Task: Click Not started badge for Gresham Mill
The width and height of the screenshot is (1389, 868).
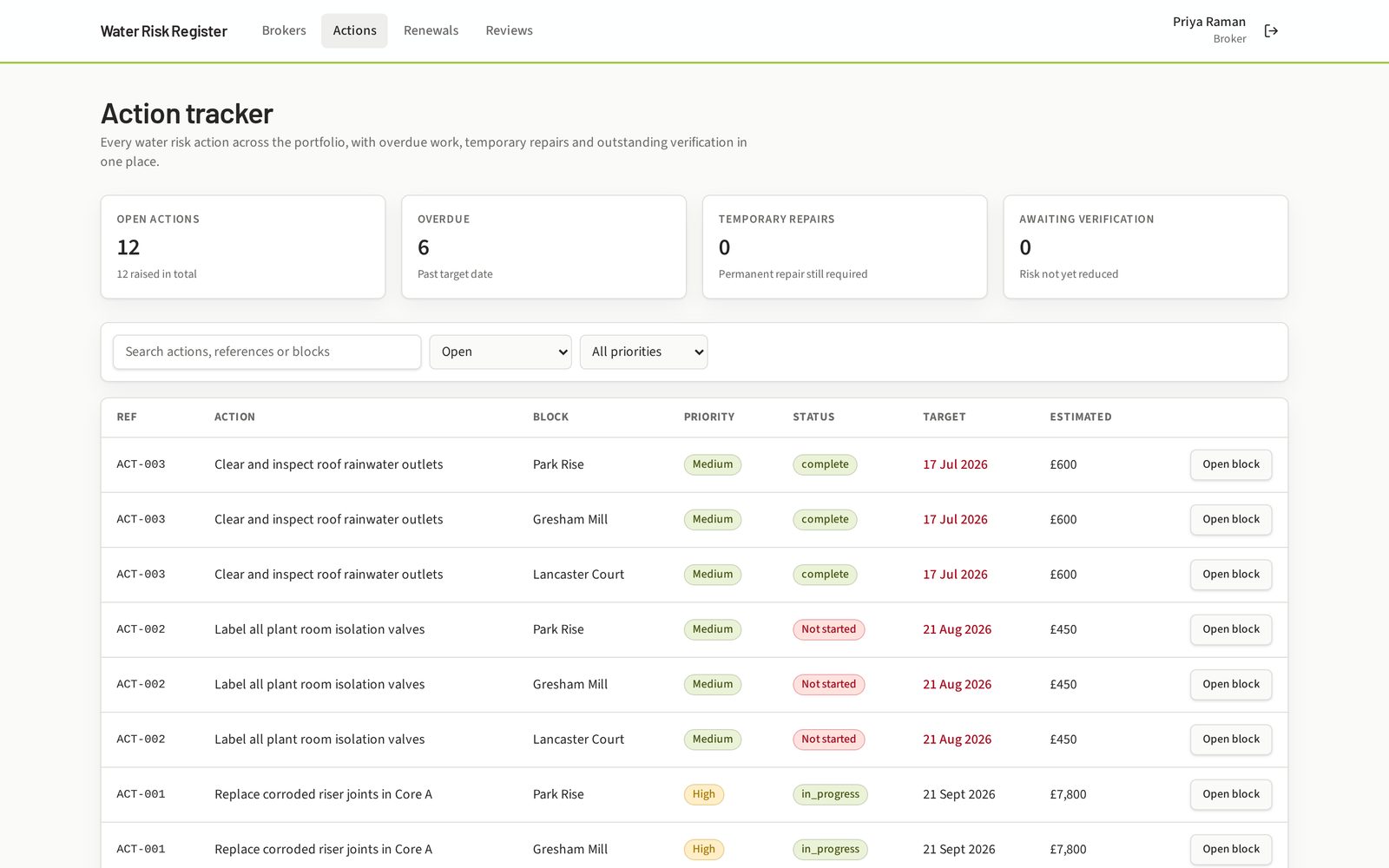Action: (x=828, y=684)
